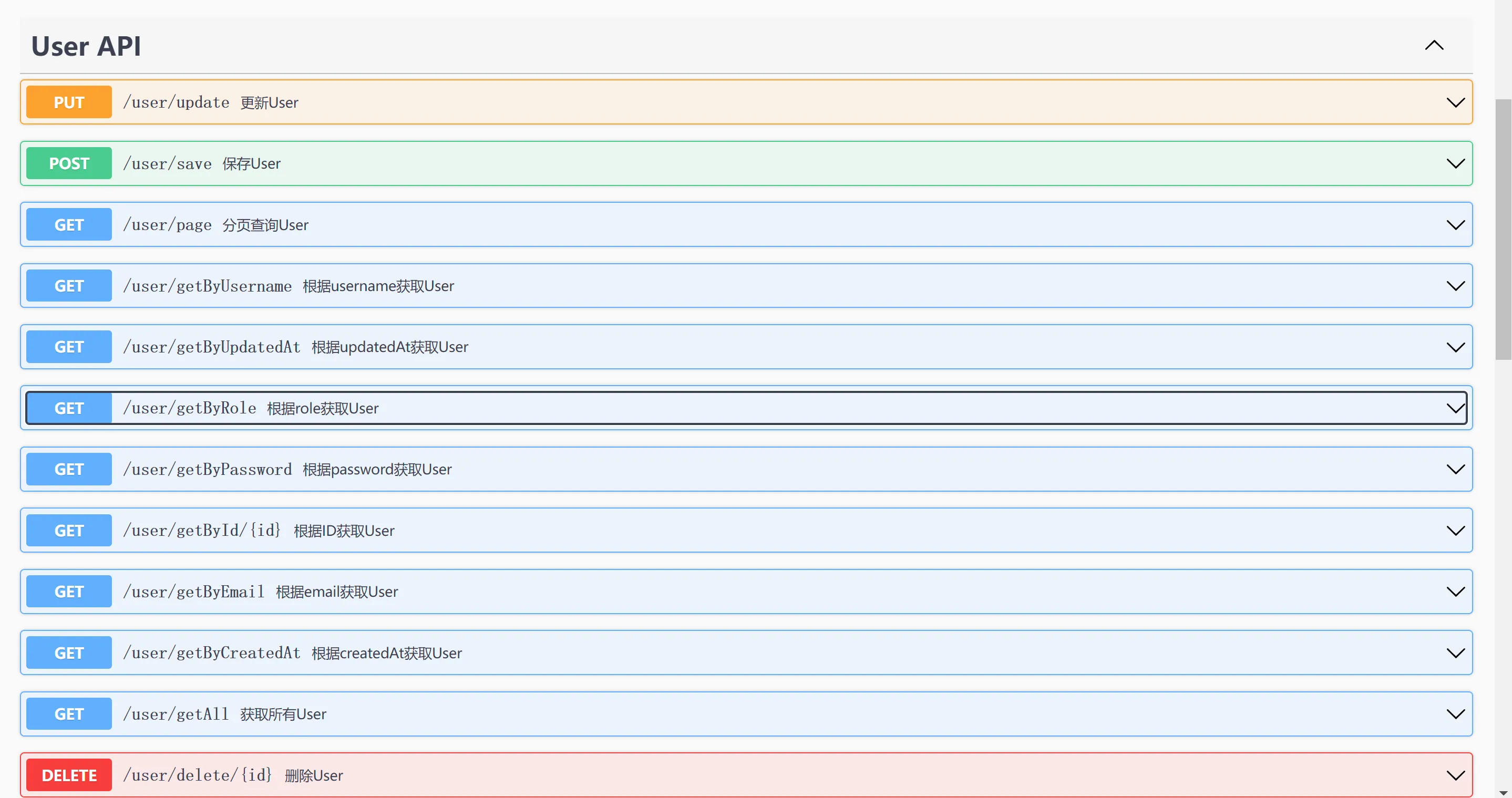This screenshot has width=1512, height=798.
Task: Click GET badge for /user/getByUsername
Action: coord(69,286)
